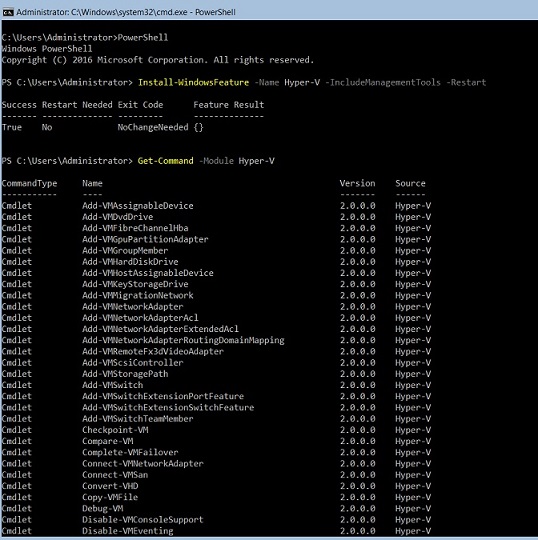This screenshot has height=540, width=538.
Task: Click the '-Restart' parameter text
Action: click(x=466, y=83)
